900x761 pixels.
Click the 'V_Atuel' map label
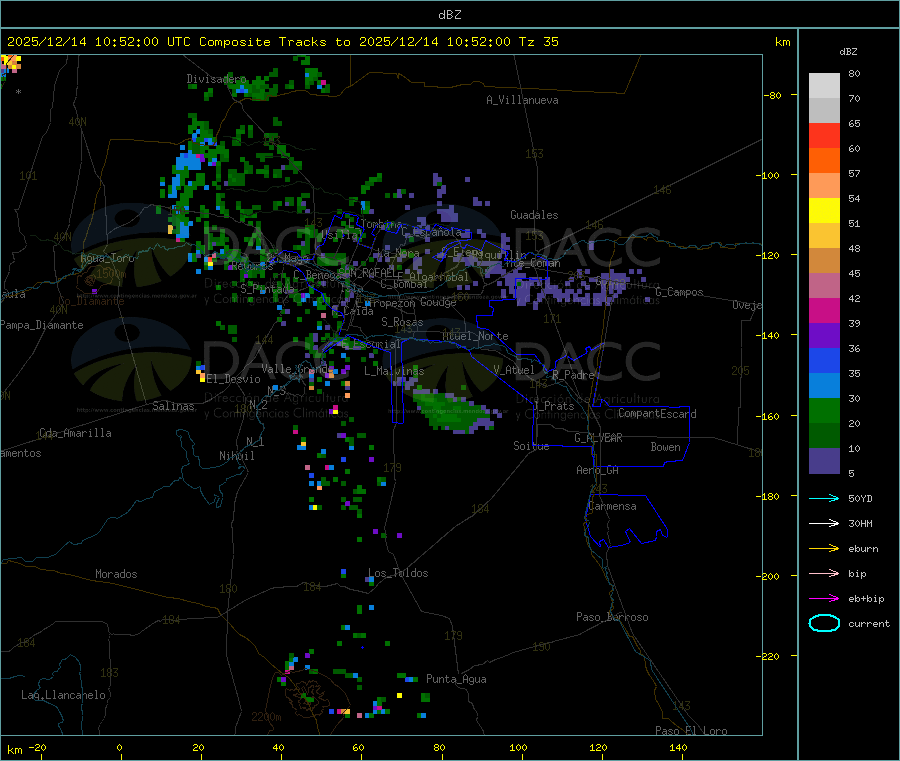514,370
